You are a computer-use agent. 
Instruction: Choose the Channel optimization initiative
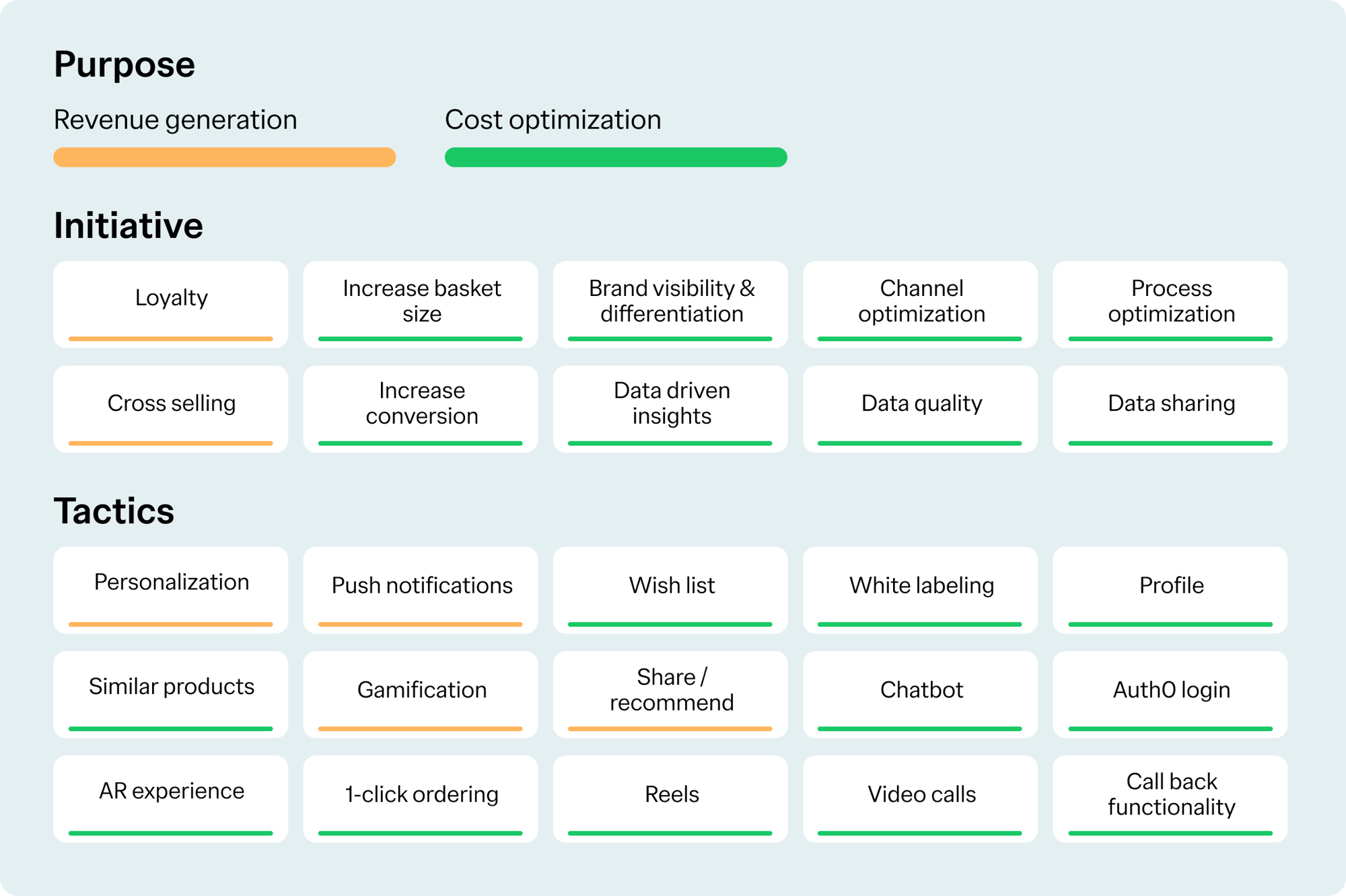pos(920,304)
